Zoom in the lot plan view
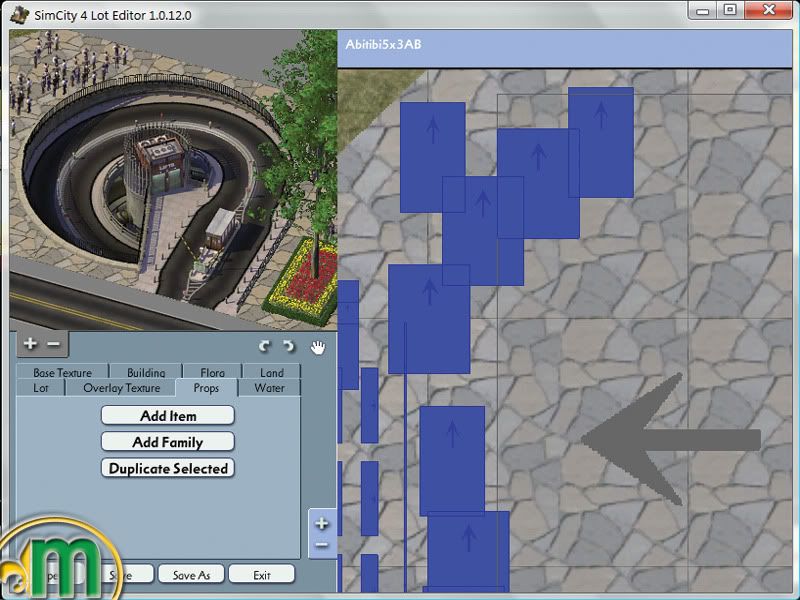 click(x=321, y=523)
